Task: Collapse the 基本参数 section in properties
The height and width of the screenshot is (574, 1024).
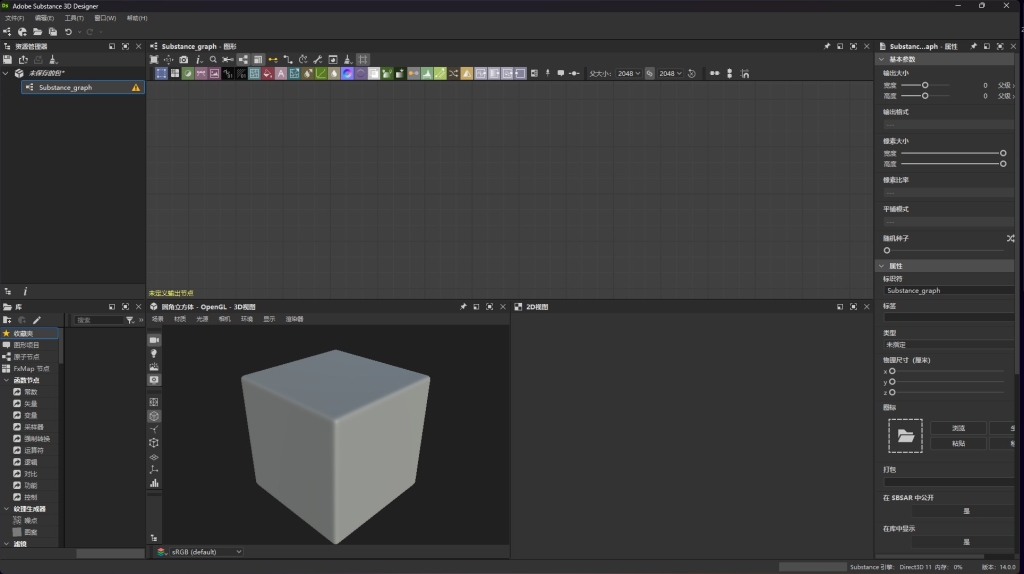Action: [x=882, y=59]
